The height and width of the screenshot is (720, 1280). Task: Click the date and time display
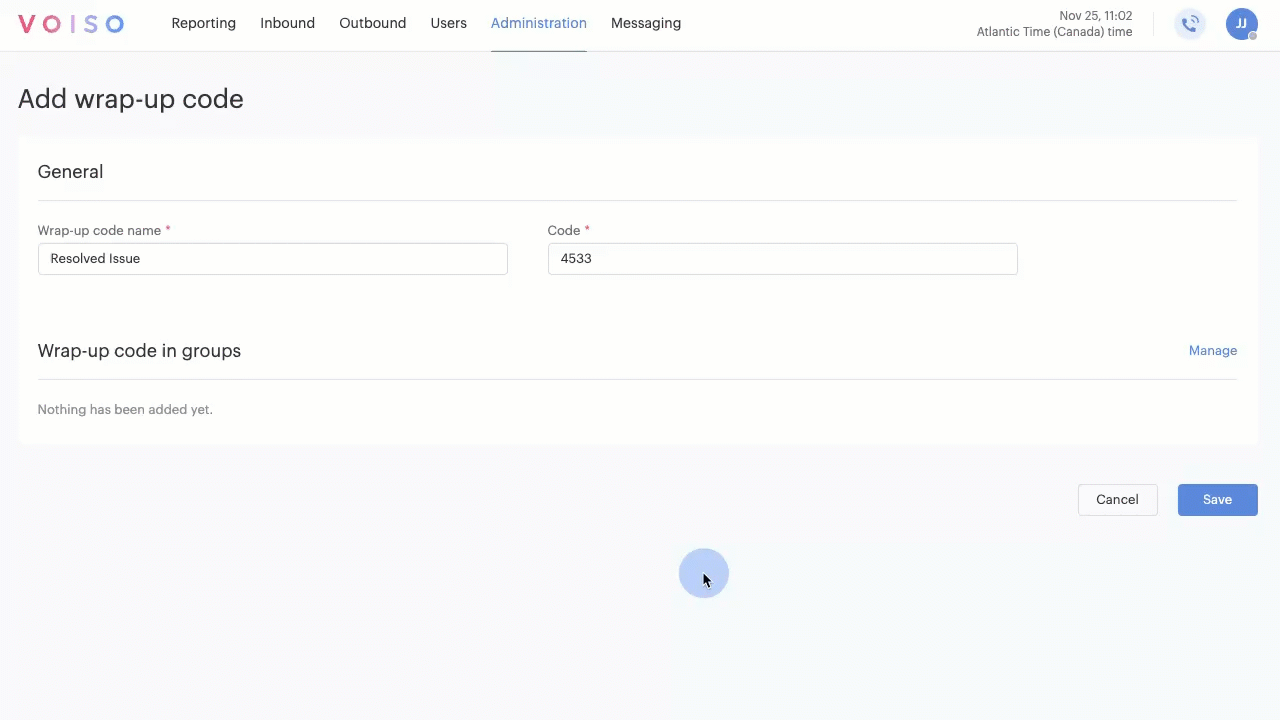(1095, 16)
